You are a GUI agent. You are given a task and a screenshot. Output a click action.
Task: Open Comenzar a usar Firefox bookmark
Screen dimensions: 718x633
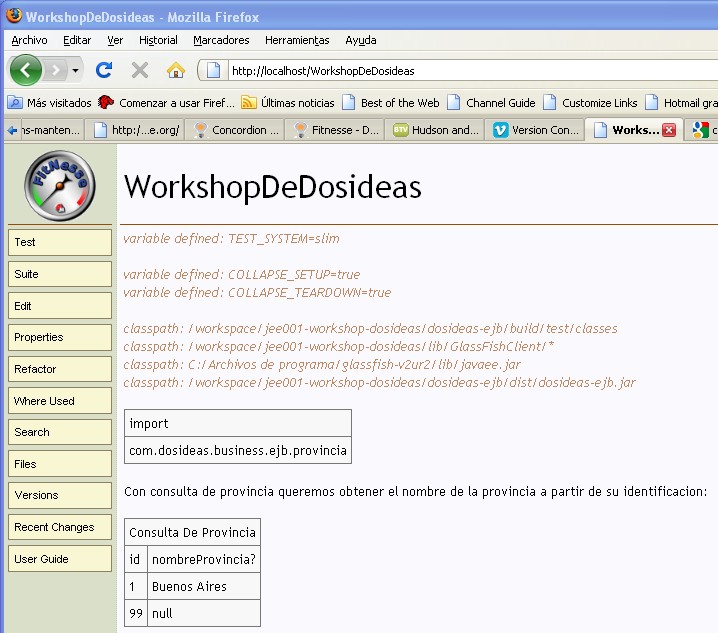(x=166, y=103)
